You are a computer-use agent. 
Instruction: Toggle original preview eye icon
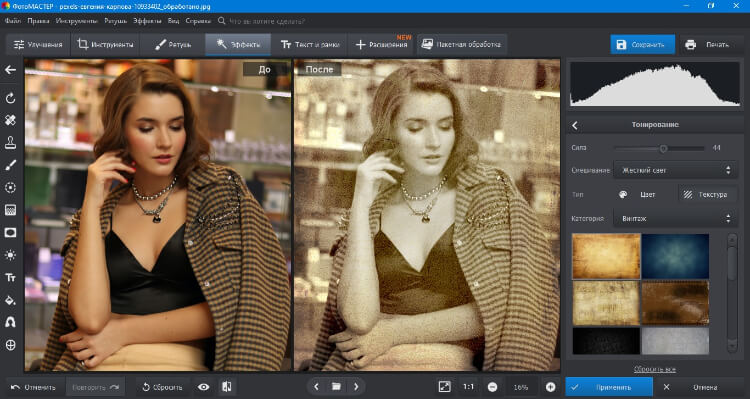(204, 387)
